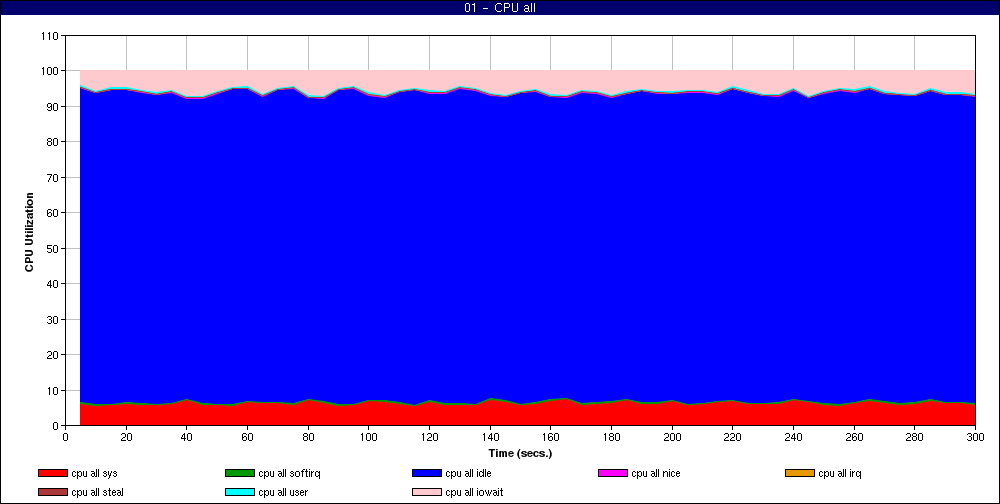Select the 'cpu all softirq' legend label
The height and width of the screenshot is (504, 1000).
(290, 473)
